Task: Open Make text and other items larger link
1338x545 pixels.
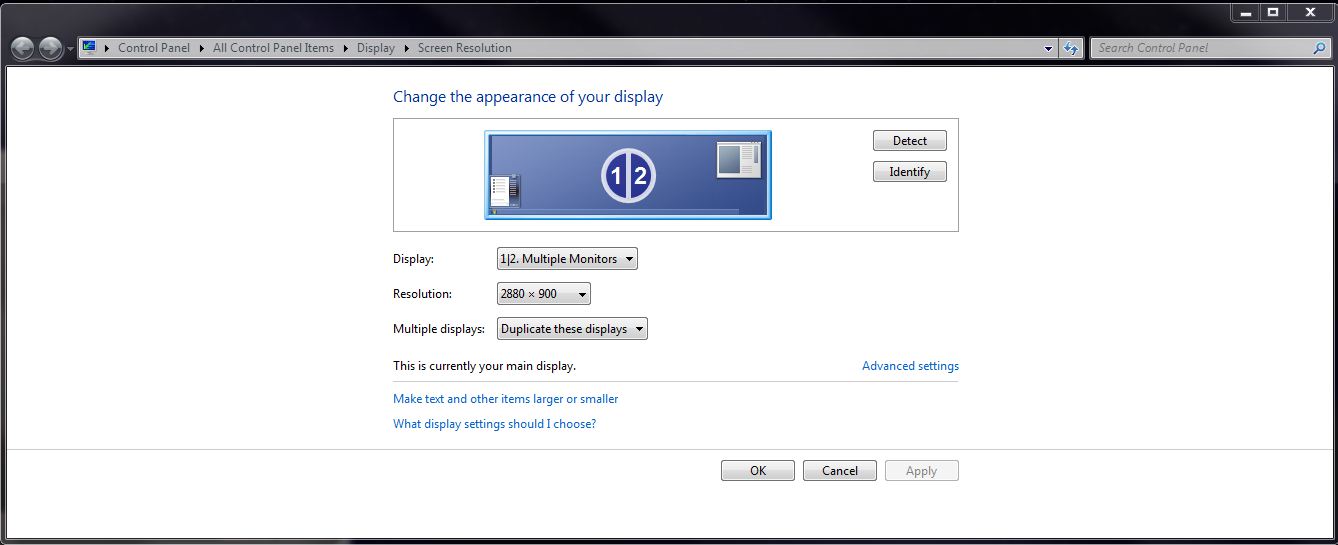Action: [506, 399]
